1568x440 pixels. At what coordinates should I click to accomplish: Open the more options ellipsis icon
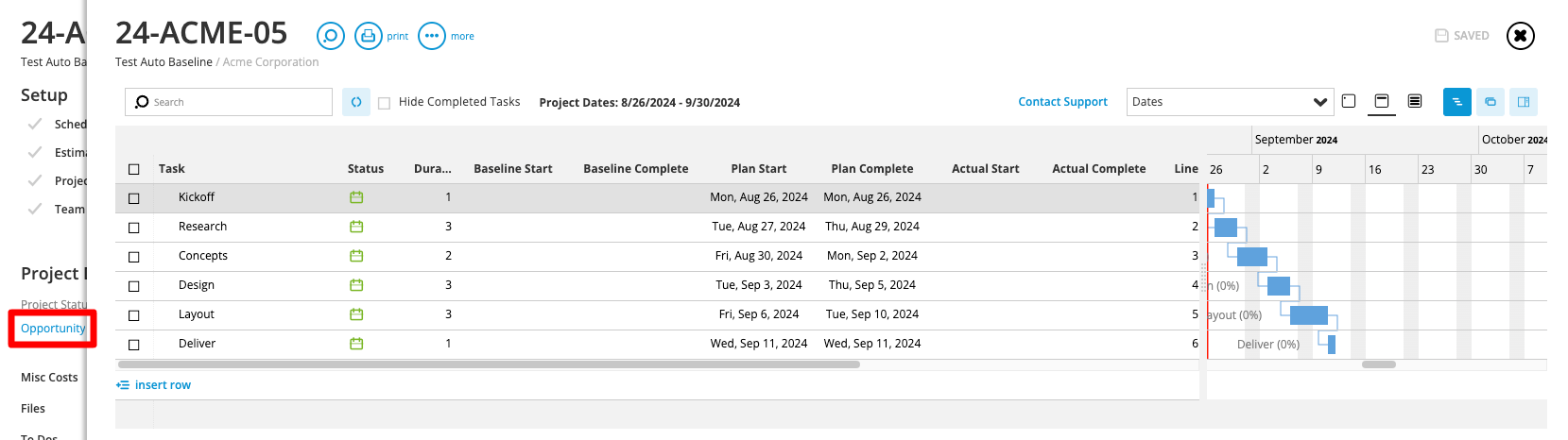tap(432, 36)
